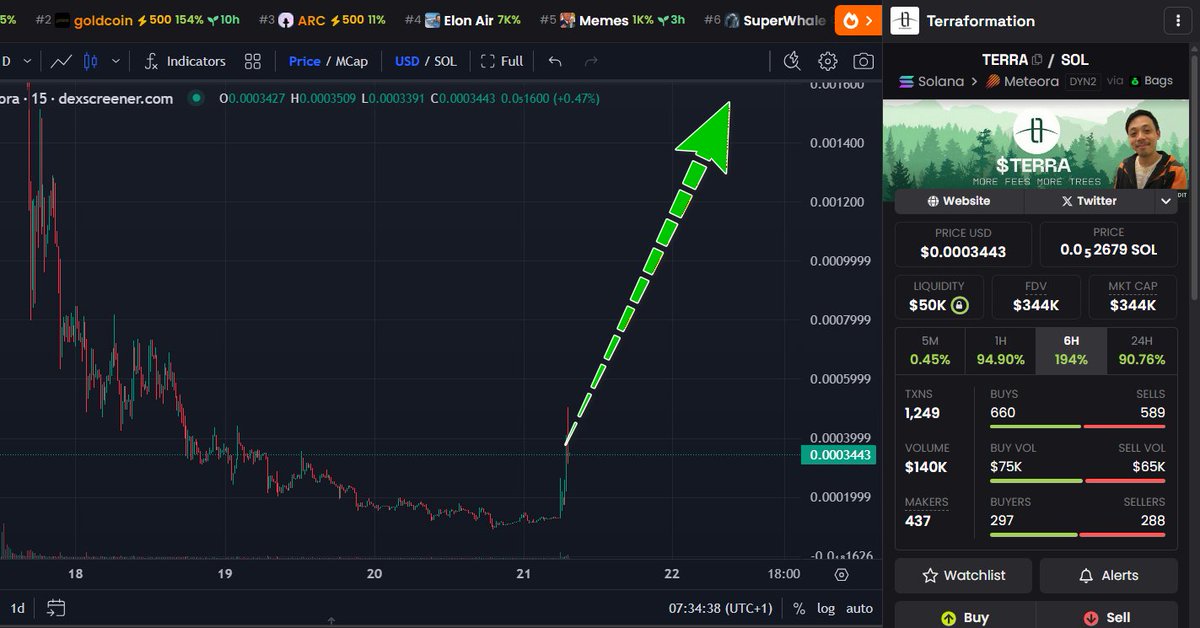The width and height of the screenshot is (1200, 628).
Task: Click the liquidity lock icon
Action: pyautogui.click(x=959, y=304)
